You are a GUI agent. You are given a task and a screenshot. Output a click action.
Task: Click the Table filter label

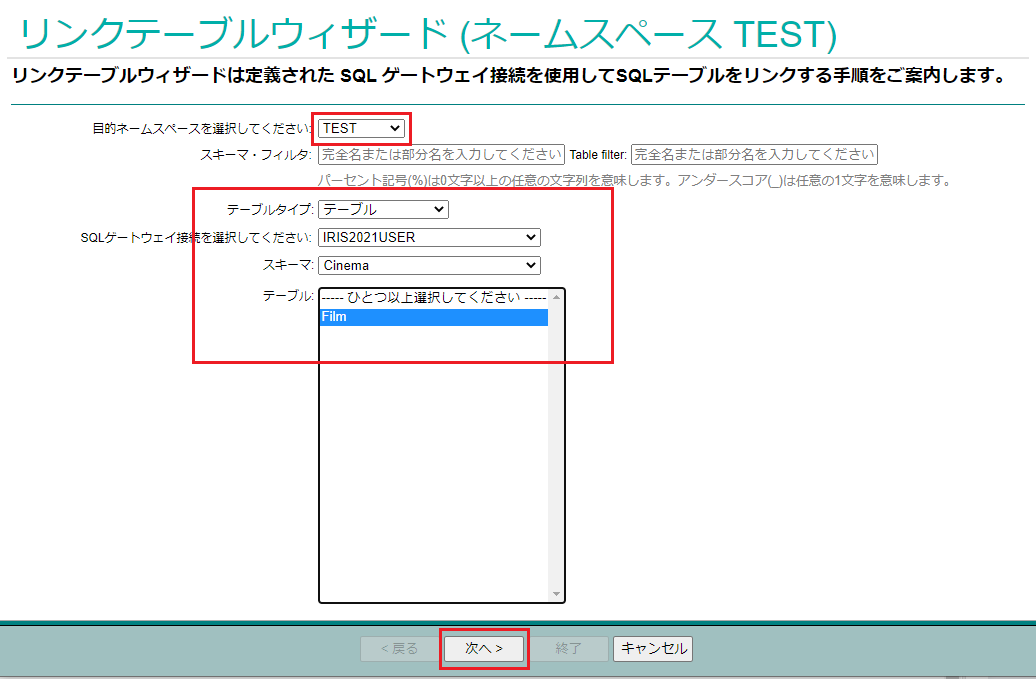(598, 155)
